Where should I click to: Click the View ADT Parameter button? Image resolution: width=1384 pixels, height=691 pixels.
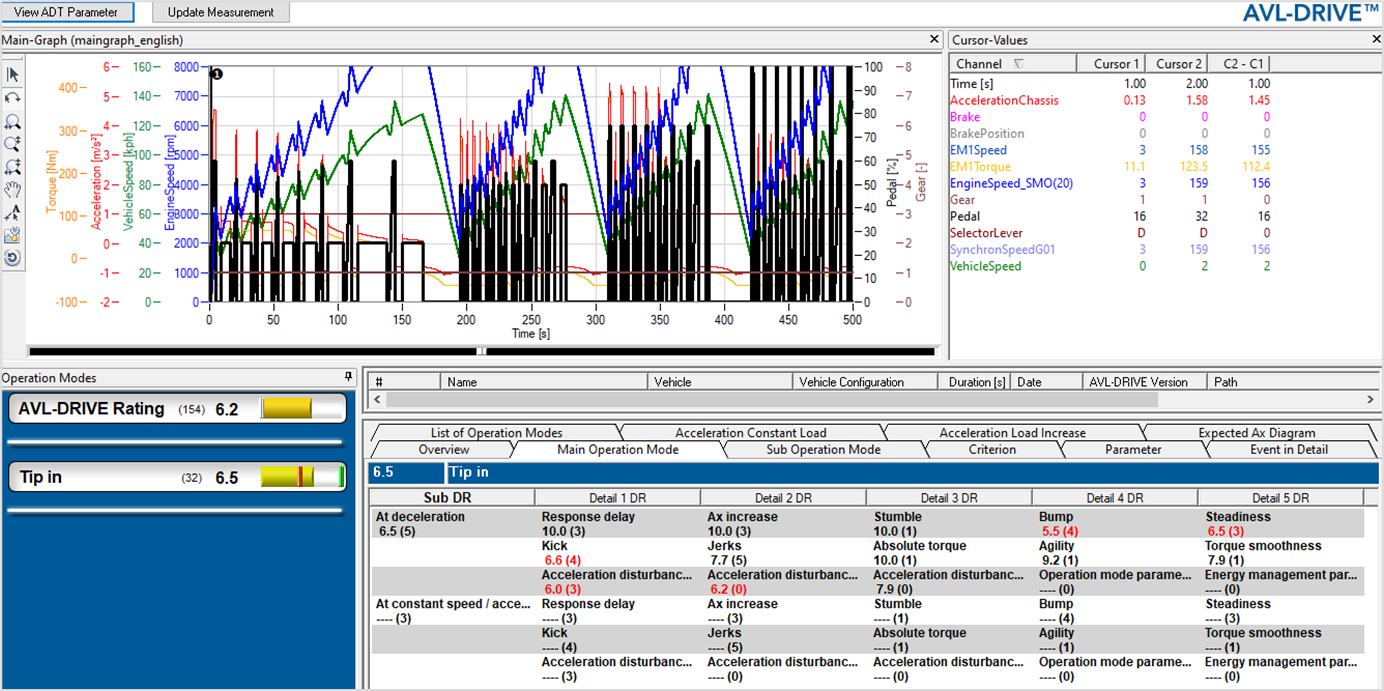(x=66, y=12)
